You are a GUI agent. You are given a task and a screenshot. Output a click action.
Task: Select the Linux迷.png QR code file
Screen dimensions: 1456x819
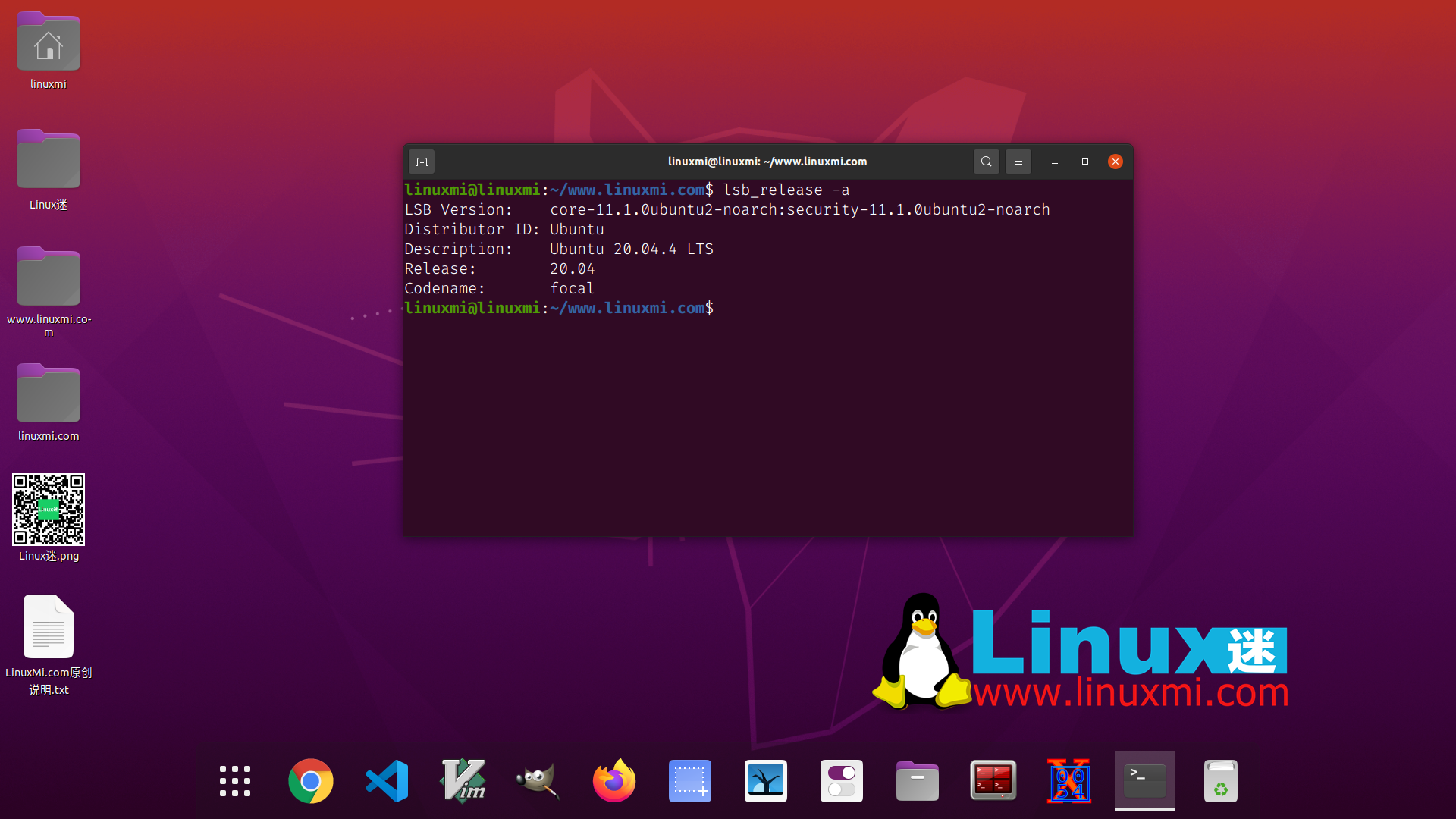coord(49,518)
